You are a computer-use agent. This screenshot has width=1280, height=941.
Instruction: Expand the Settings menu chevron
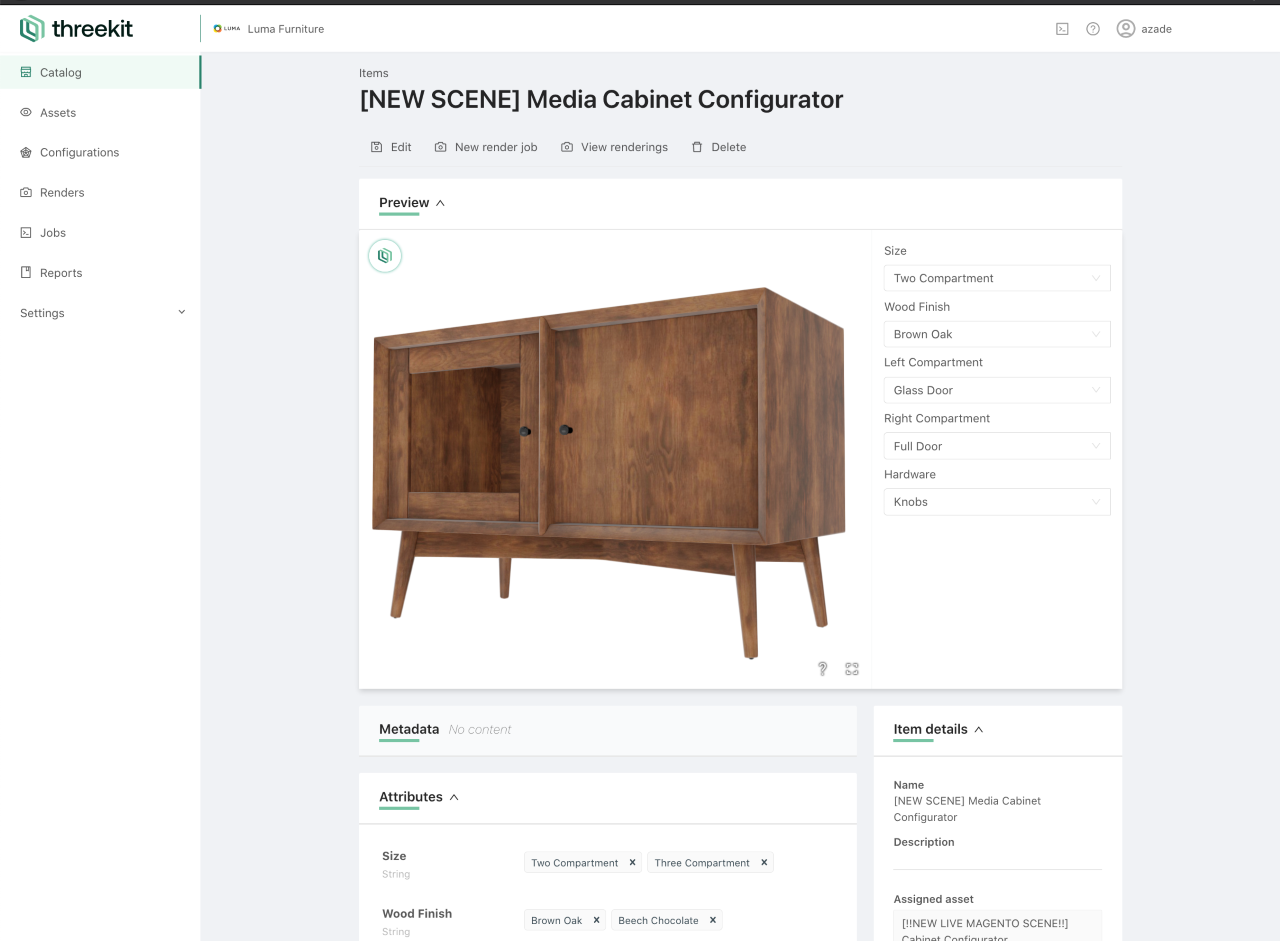pos(181,312)
